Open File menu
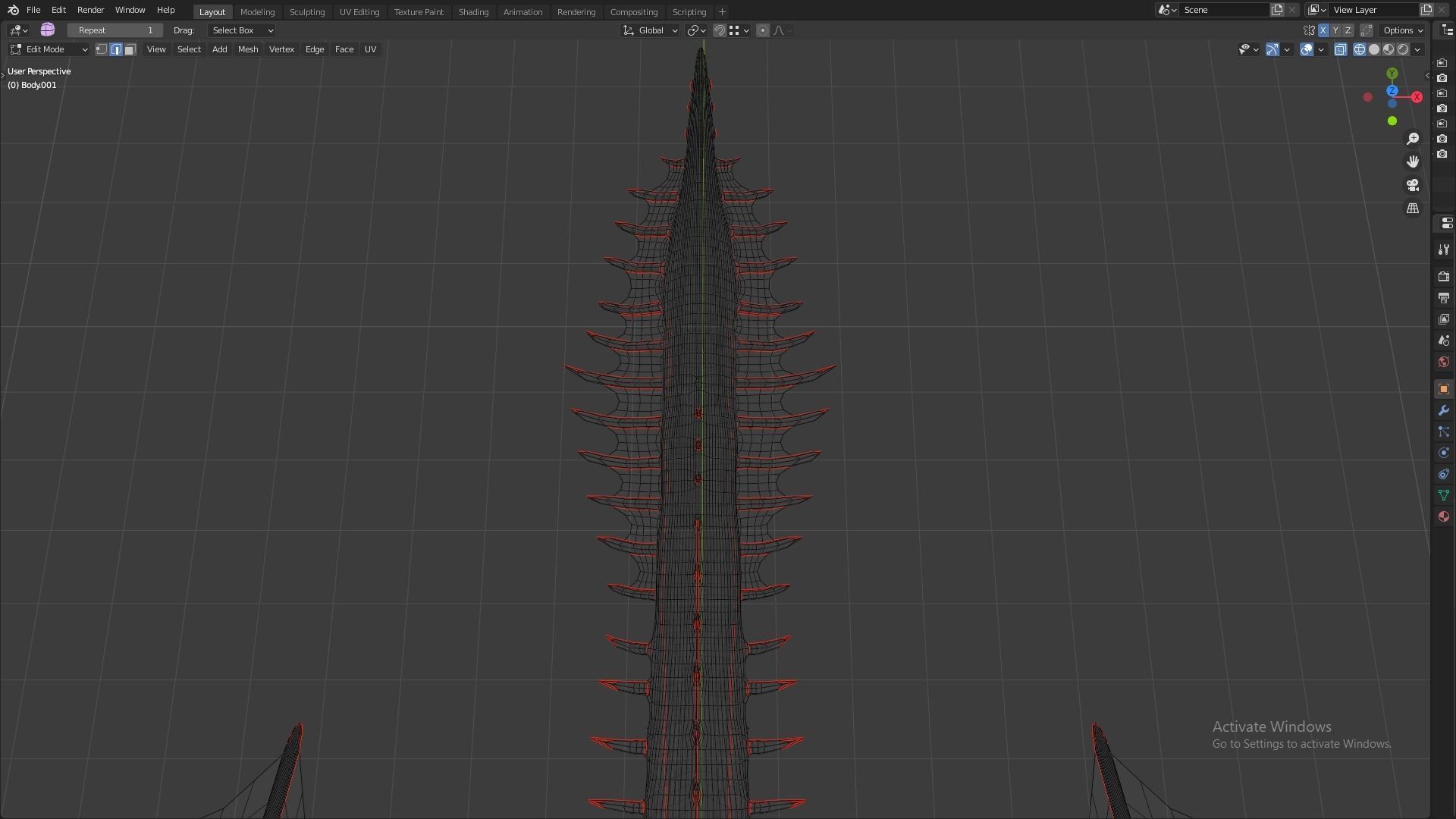The height and width of the screenshot is (819, 1456). pyautogui.click(x=33, y=10)
